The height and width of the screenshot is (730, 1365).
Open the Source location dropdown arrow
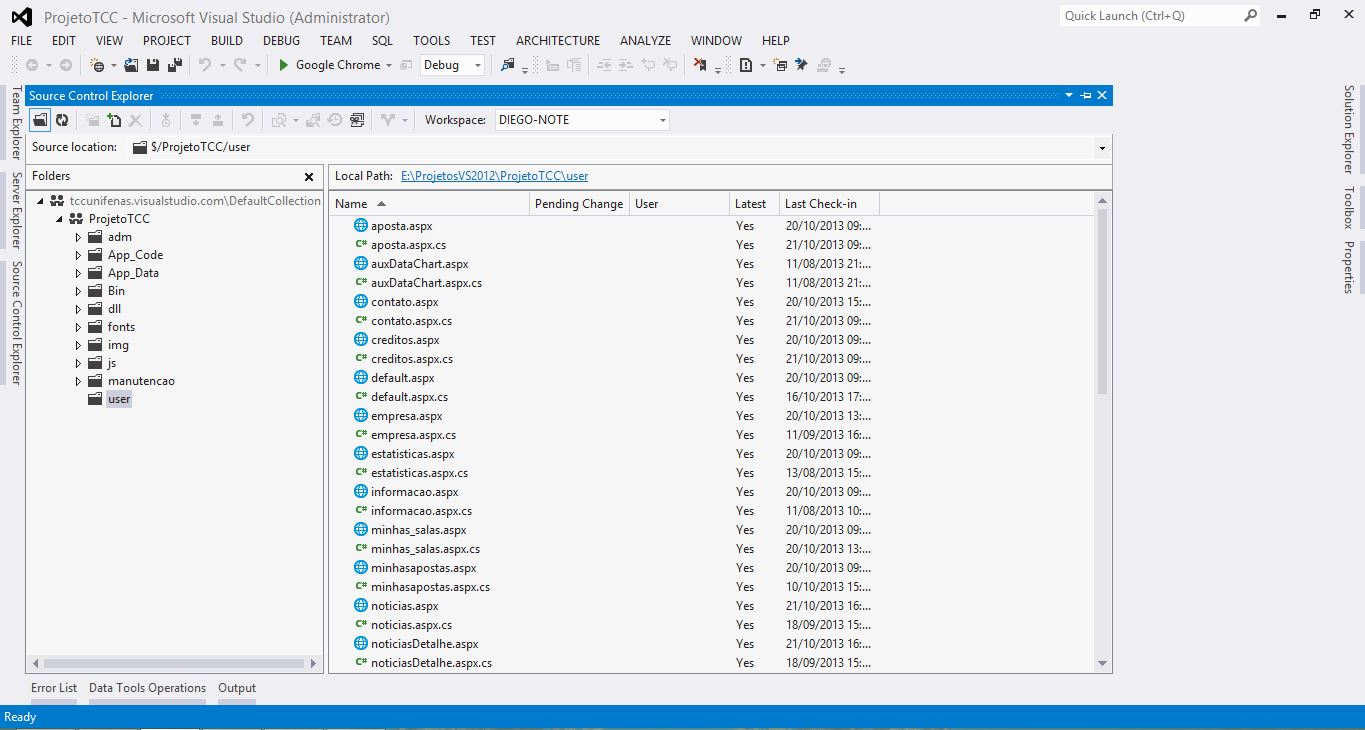tap(1102, 148)
